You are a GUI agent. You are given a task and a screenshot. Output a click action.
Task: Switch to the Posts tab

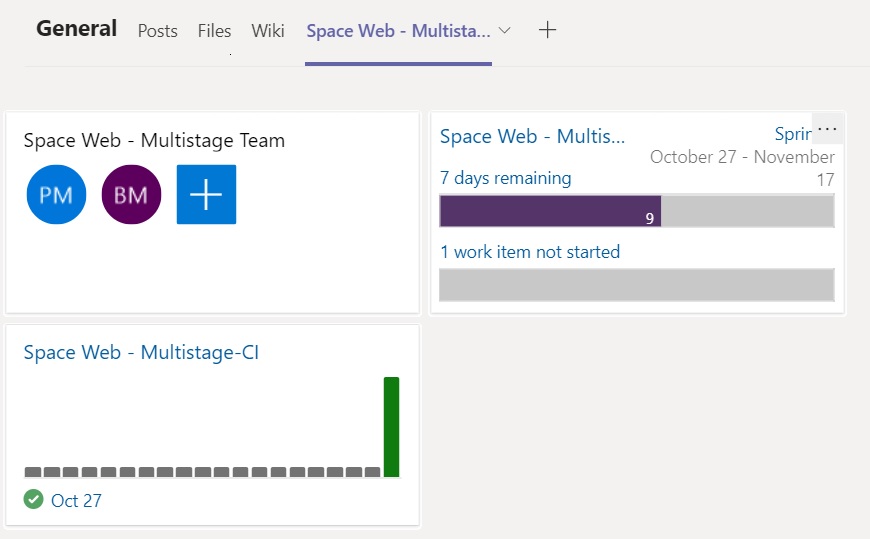157,31
